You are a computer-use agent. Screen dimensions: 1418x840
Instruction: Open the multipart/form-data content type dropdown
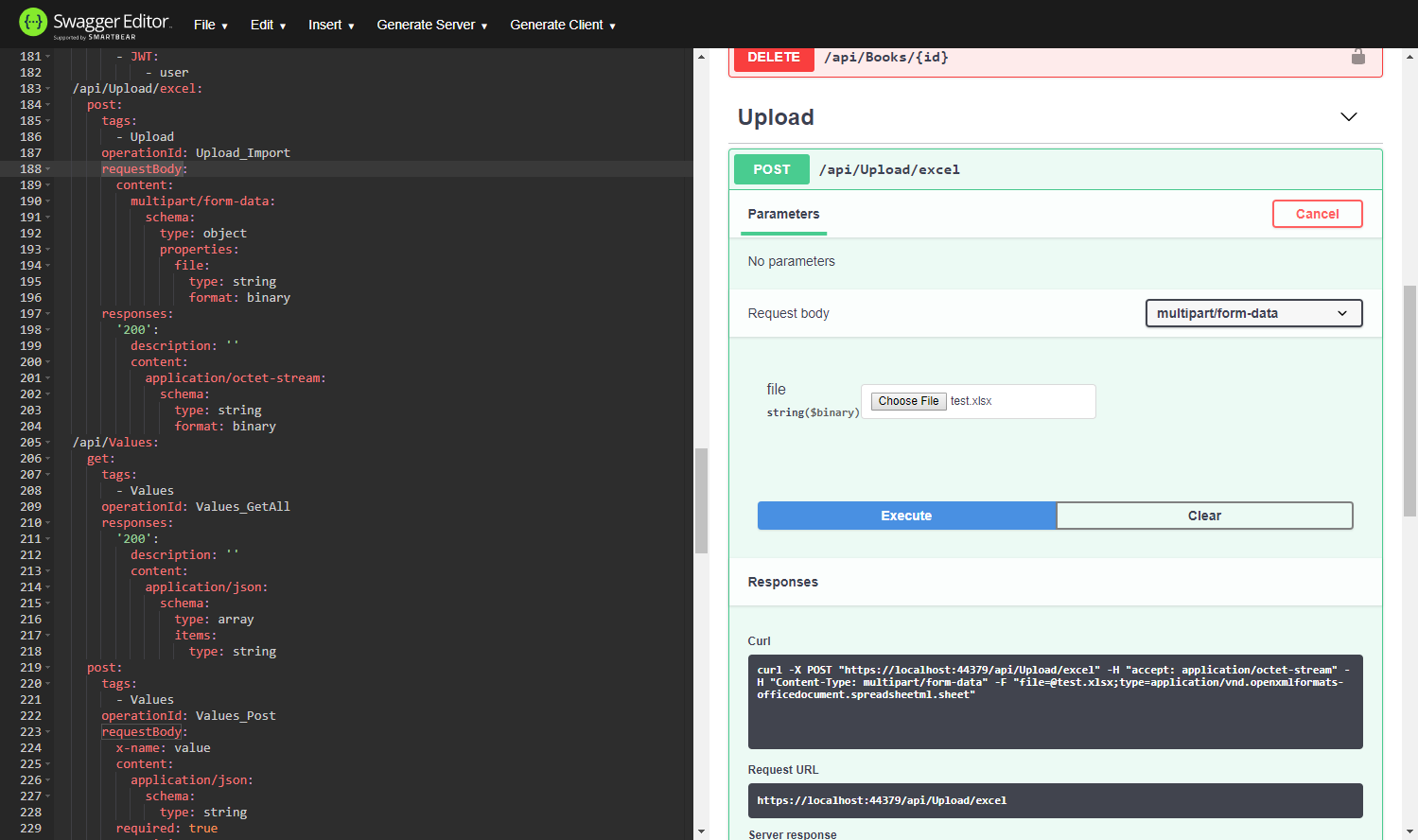point(1253,313)
